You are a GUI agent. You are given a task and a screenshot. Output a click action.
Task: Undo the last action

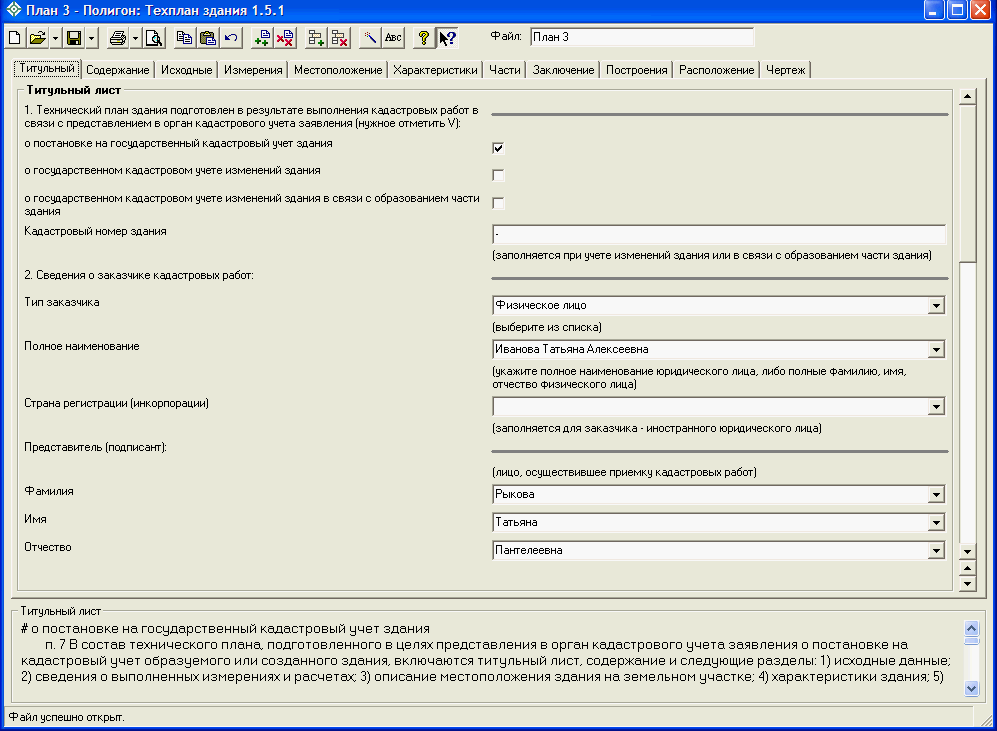231,38
